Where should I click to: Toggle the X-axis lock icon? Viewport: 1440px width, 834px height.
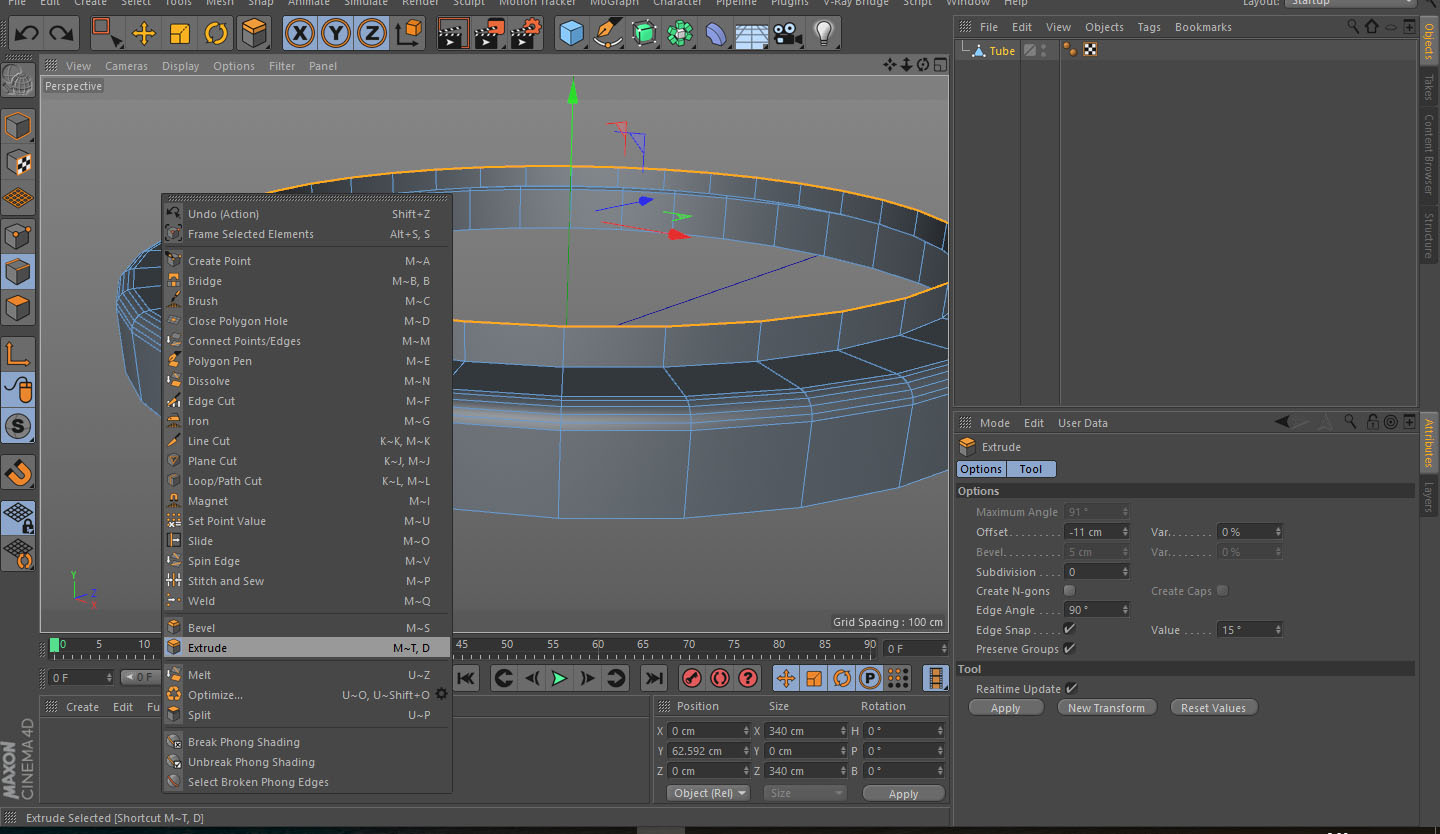click(x=299, y=34)
